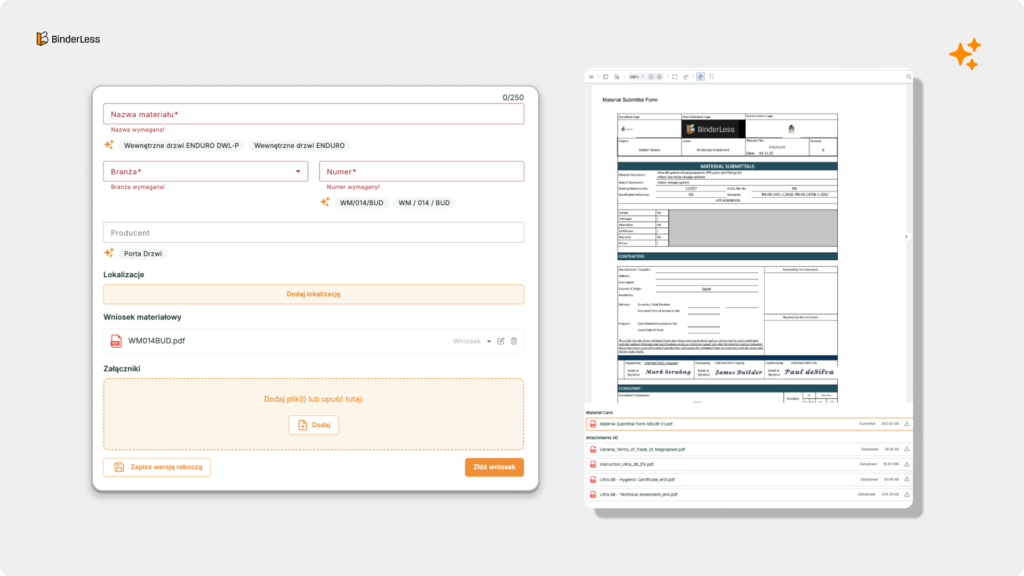Select the hand pan tool in PDF viewer
The height and width of the screenshot is (576, 1024).
[700, 76]
